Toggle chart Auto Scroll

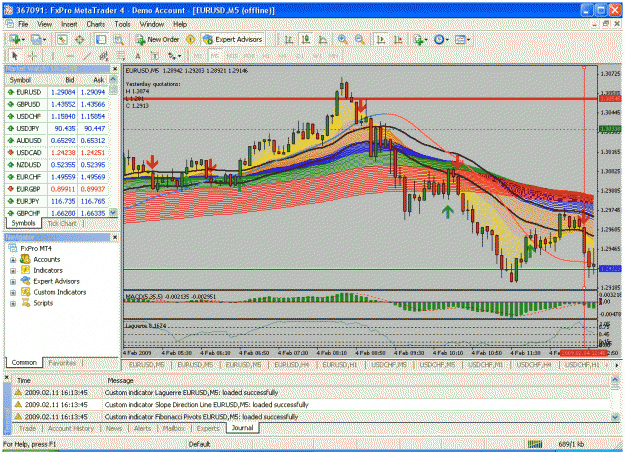pyautogui.click(x=381, y=39)
